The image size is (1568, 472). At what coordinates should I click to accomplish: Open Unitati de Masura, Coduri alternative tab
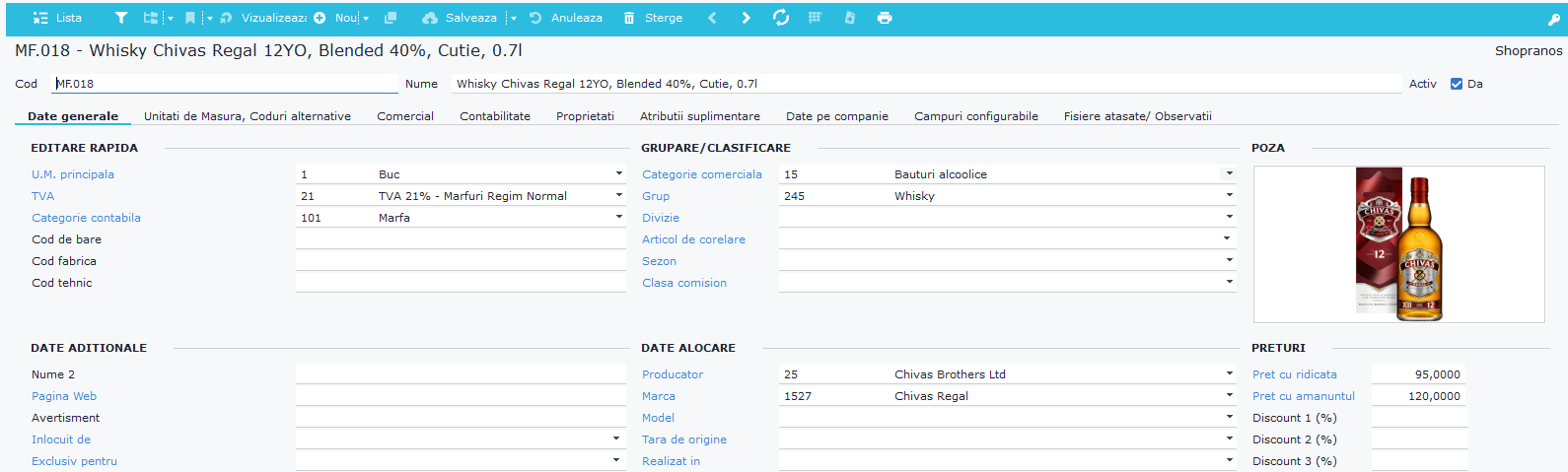point(248,116)
